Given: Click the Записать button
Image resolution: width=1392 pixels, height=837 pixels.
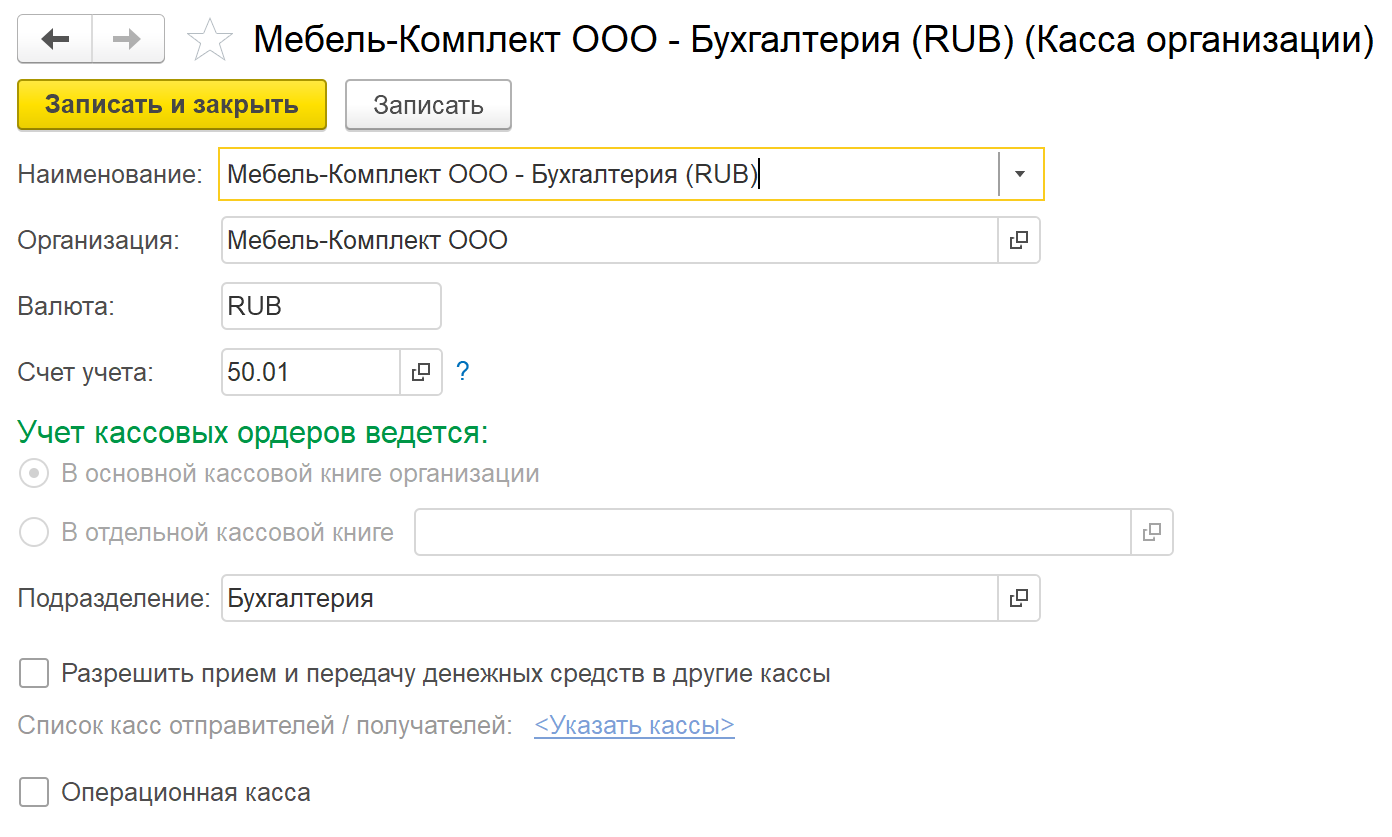Looking at the screenshot, I should [428, 105].
